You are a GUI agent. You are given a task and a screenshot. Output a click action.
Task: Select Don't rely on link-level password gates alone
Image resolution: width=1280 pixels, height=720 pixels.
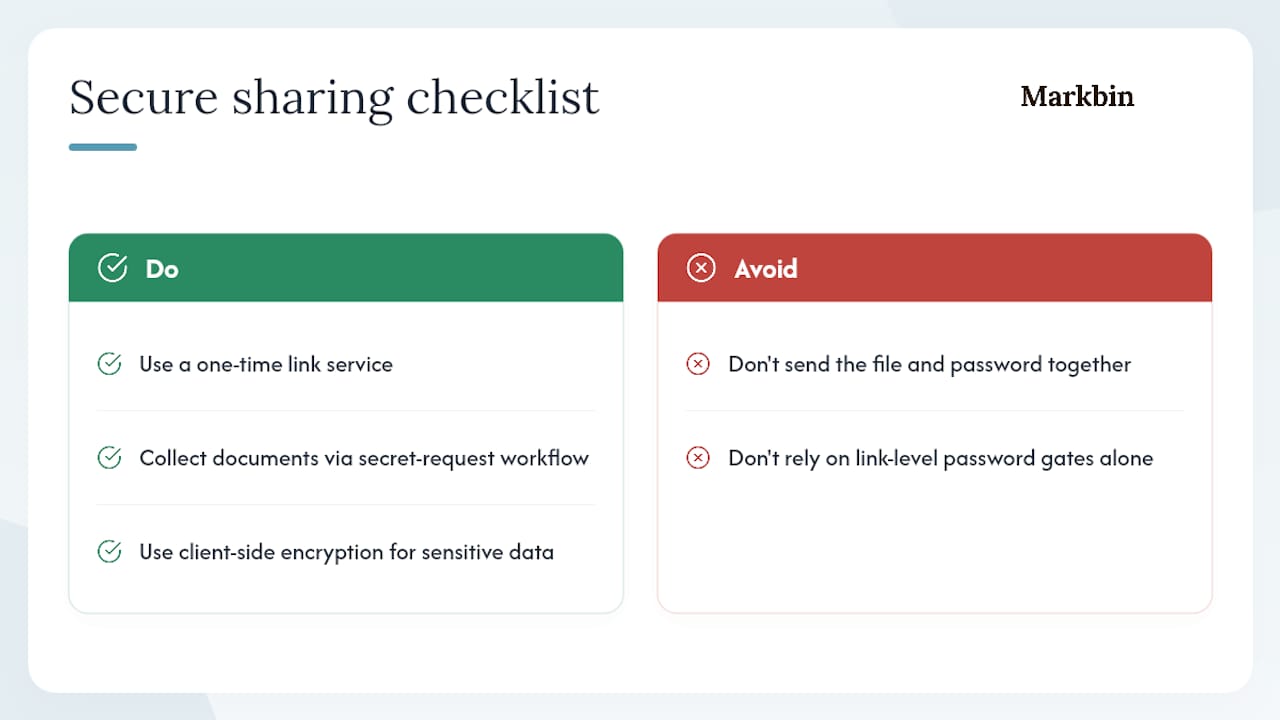(941, 458)
